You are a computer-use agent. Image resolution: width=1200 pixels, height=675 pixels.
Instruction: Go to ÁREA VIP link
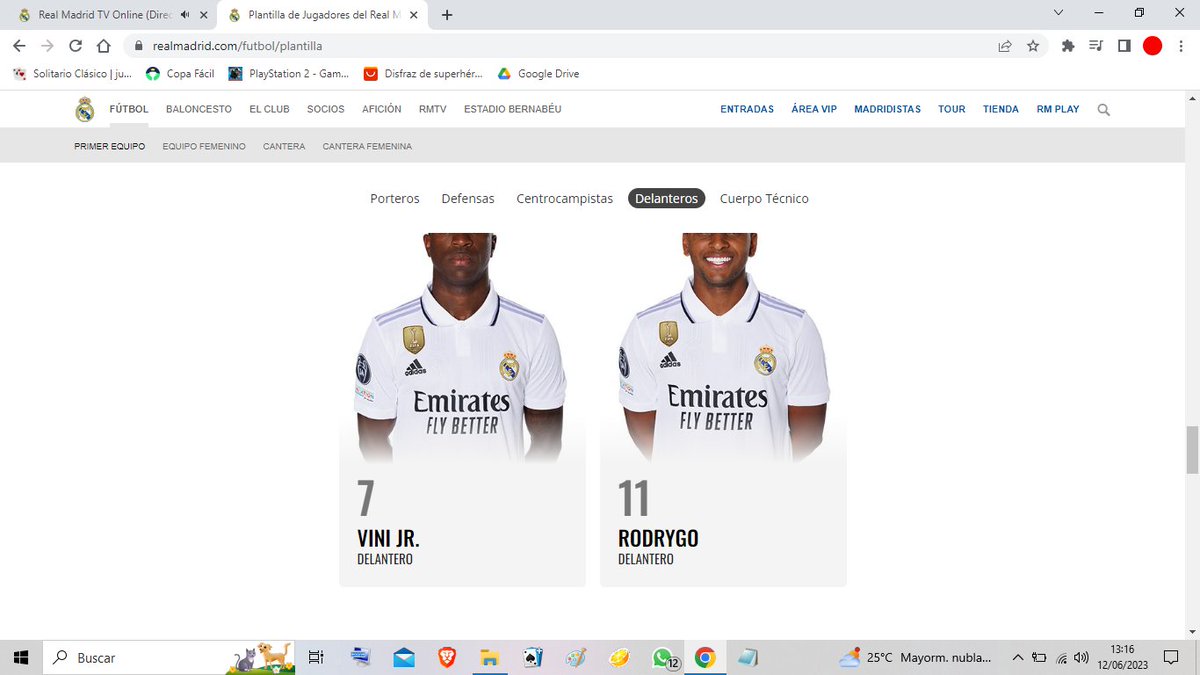[x=814, y=109]
